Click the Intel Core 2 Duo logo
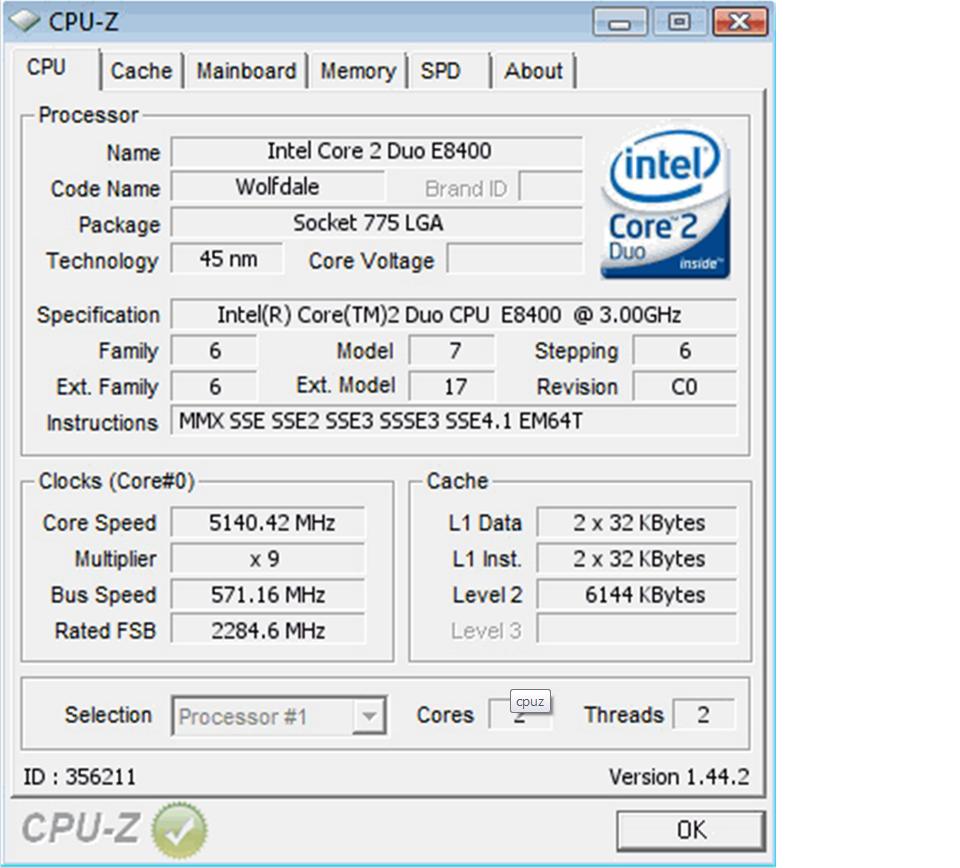Image resolution: width=960 pixels, height=868 pixels. coord(666,203)
